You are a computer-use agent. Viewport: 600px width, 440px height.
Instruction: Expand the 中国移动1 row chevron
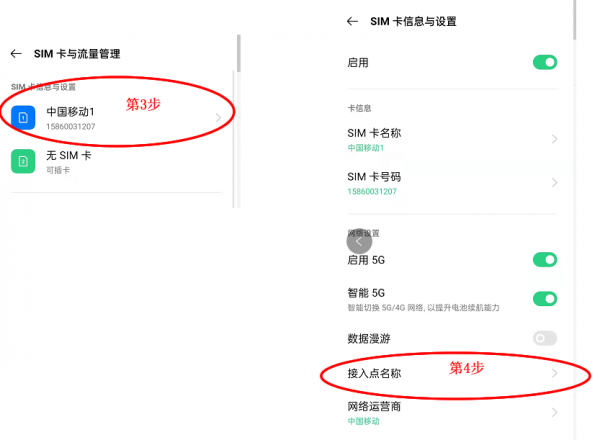click(218, 118)
